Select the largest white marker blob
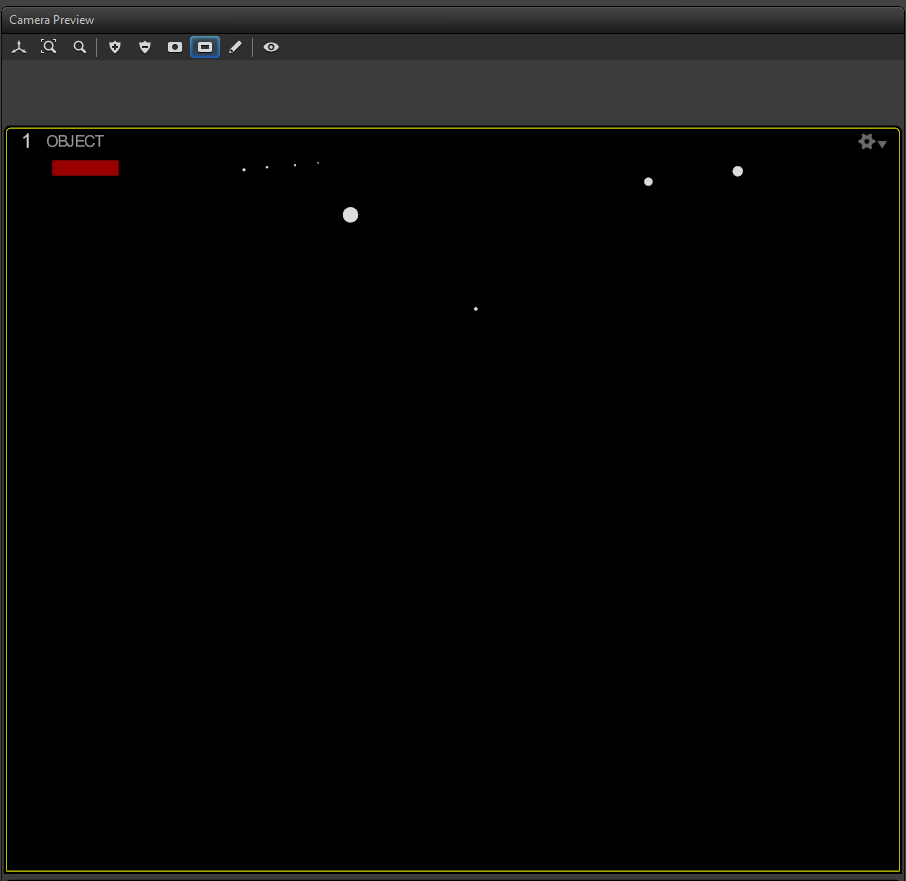 [x=350, y=215]
